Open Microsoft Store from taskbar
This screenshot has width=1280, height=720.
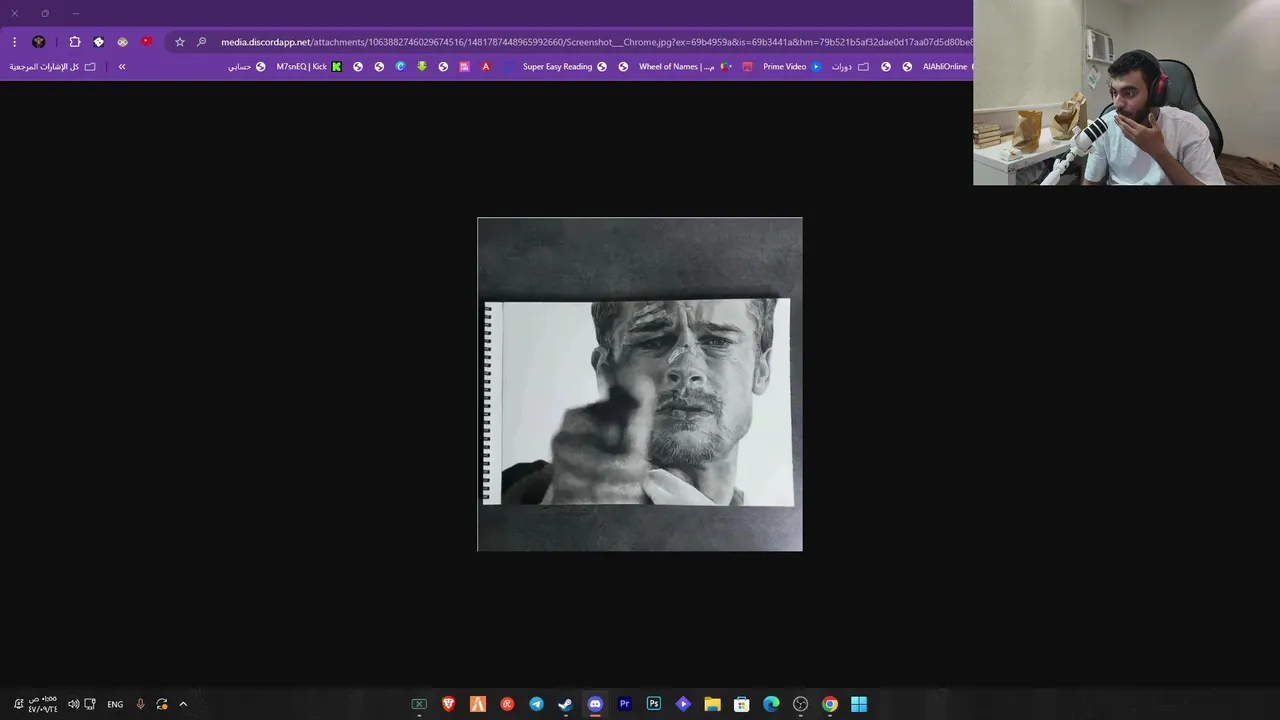742,704
